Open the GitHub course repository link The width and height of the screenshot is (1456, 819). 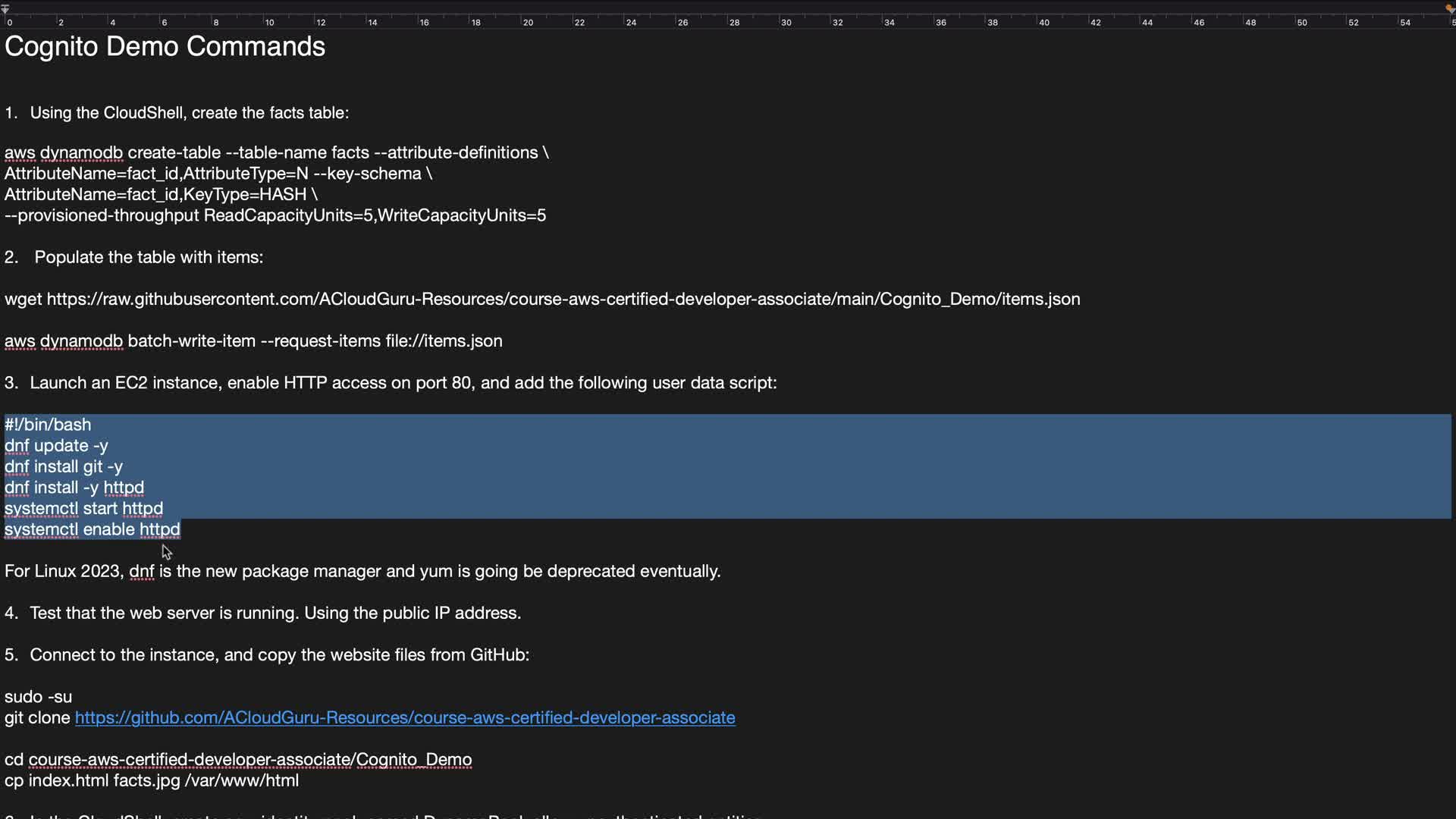404,717
